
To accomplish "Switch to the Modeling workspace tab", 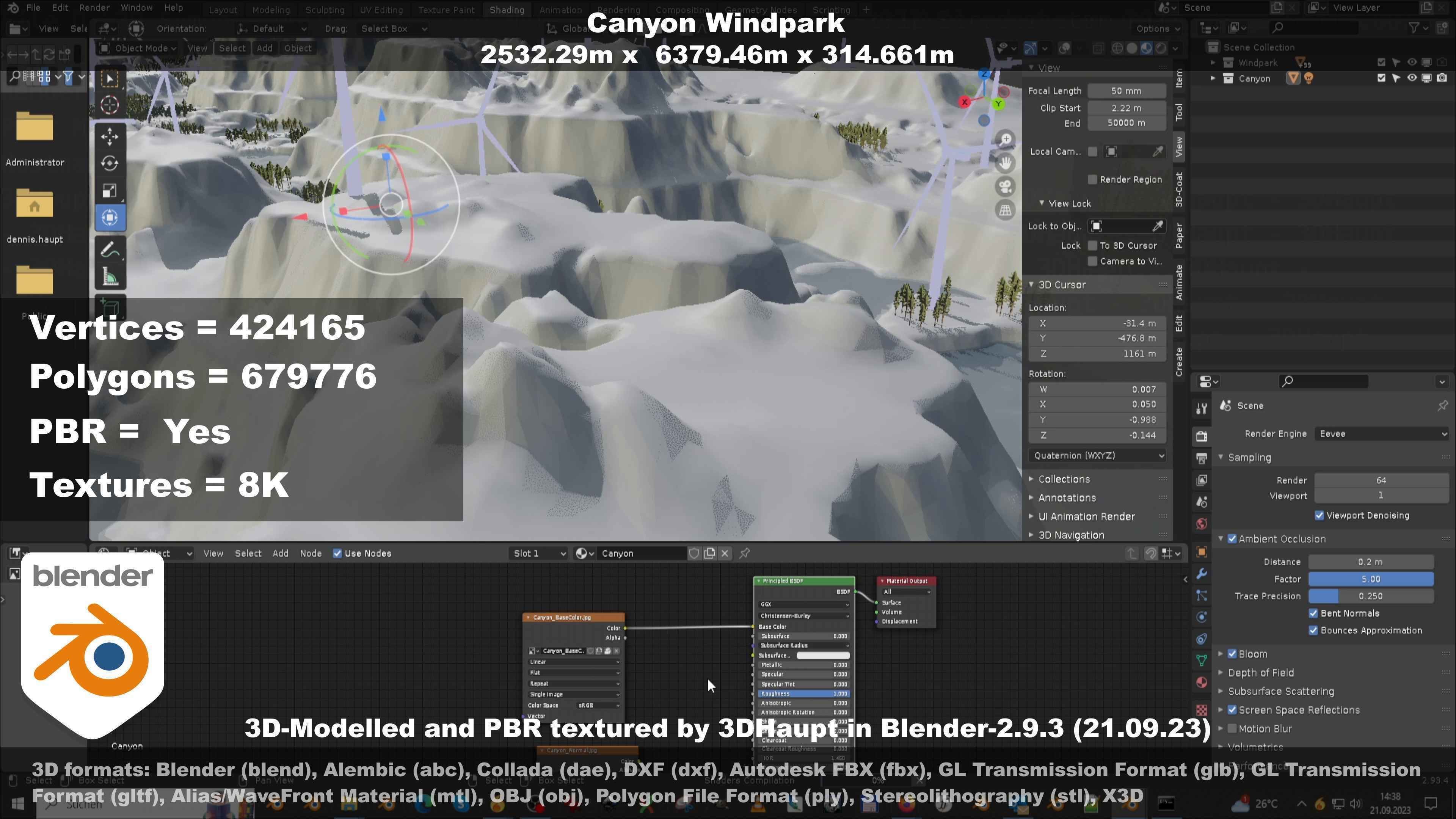I will (x=271, y=10).
